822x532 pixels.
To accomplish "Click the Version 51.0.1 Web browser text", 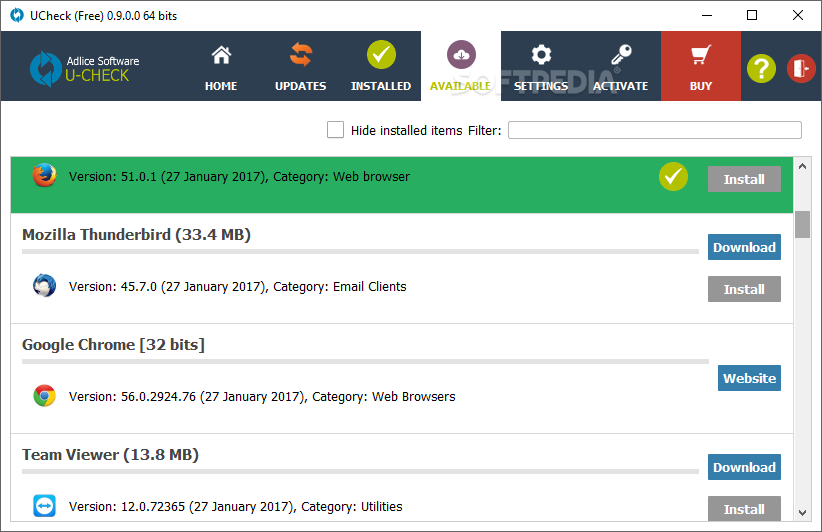I will click(x=239, y=177).
